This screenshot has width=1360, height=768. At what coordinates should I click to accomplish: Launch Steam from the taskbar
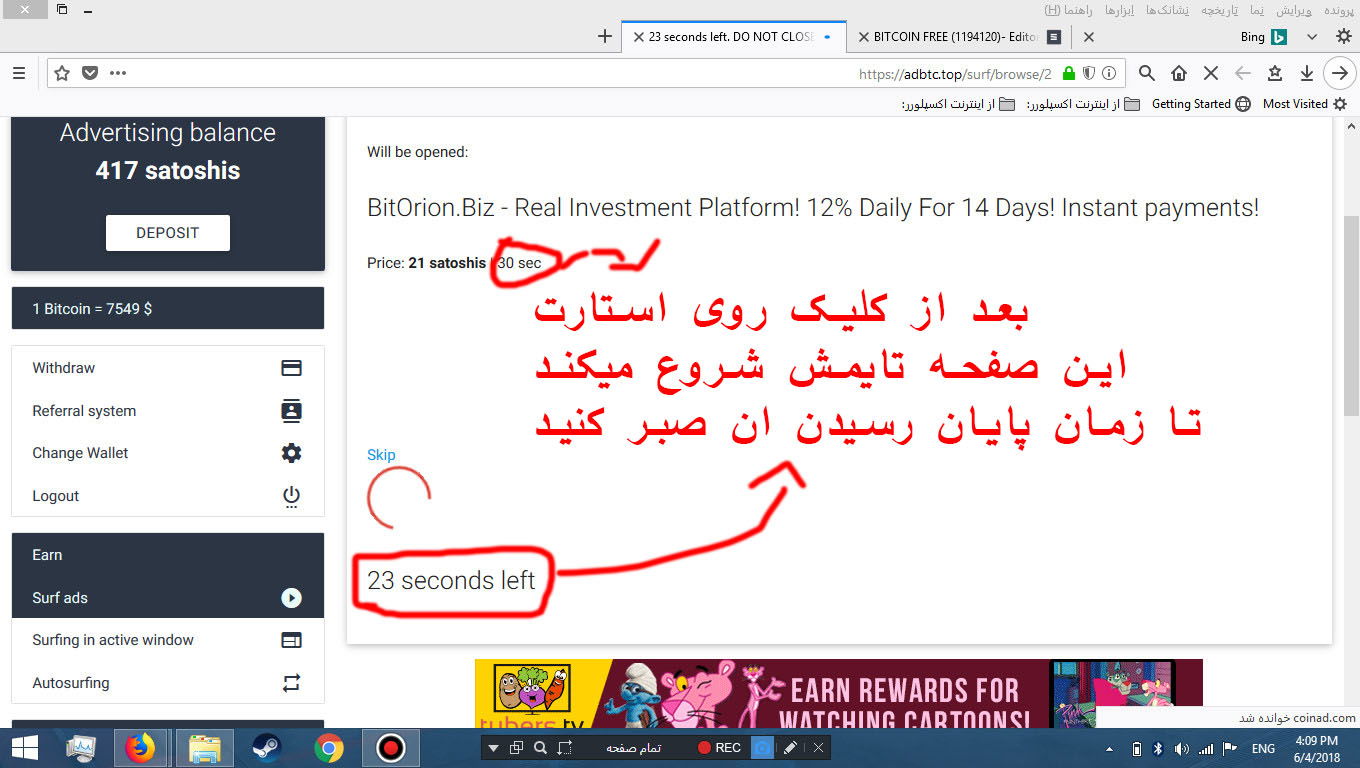click(266, 748)
